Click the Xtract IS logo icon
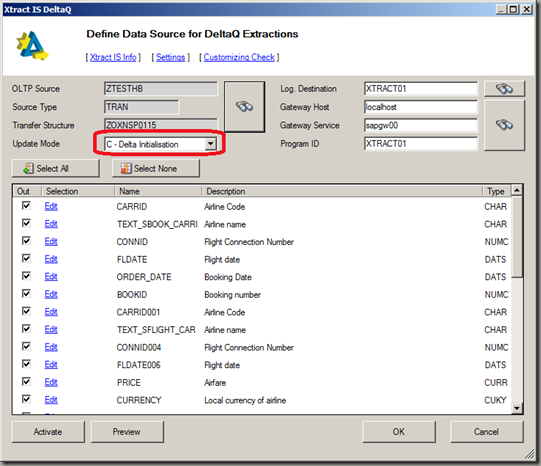 click(x=32, y=46)
